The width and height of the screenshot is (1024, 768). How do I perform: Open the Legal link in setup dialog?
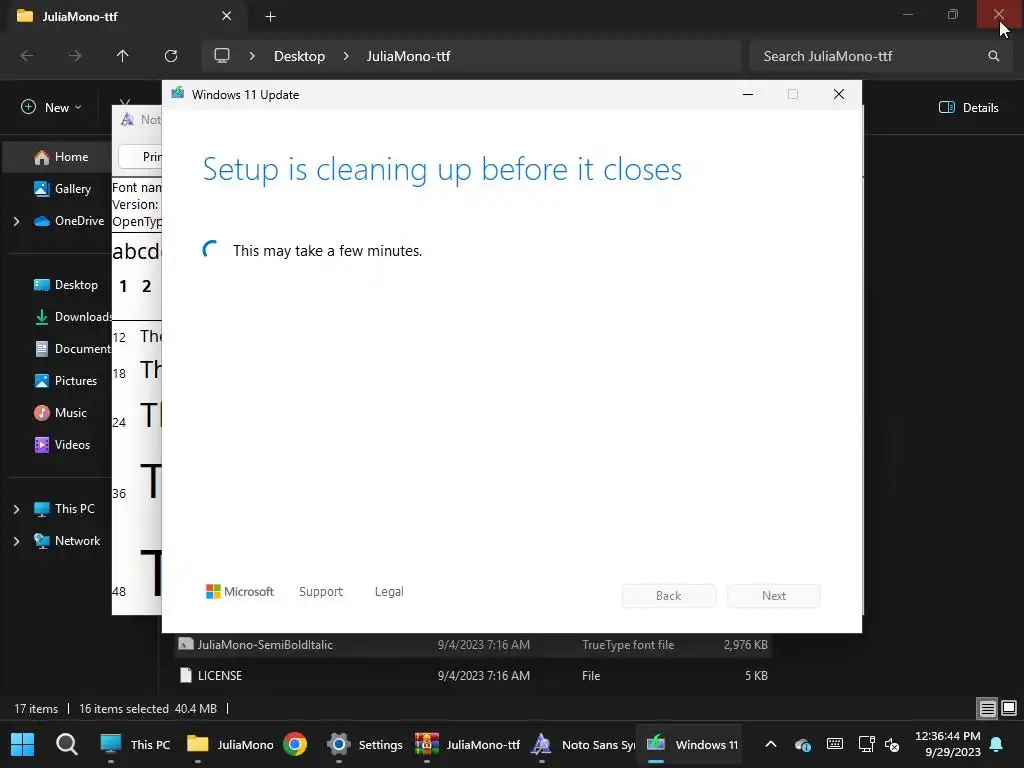click(x=389, y=592)
